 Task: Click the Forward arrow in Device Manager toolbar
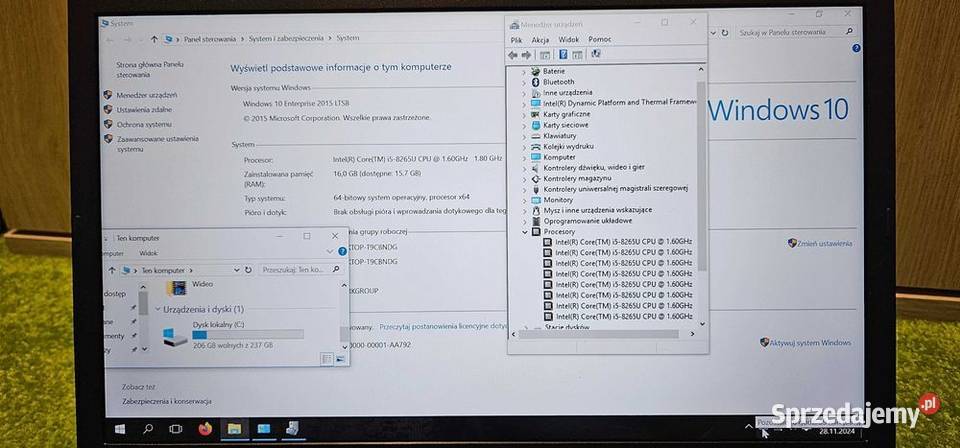pos(526,55)
